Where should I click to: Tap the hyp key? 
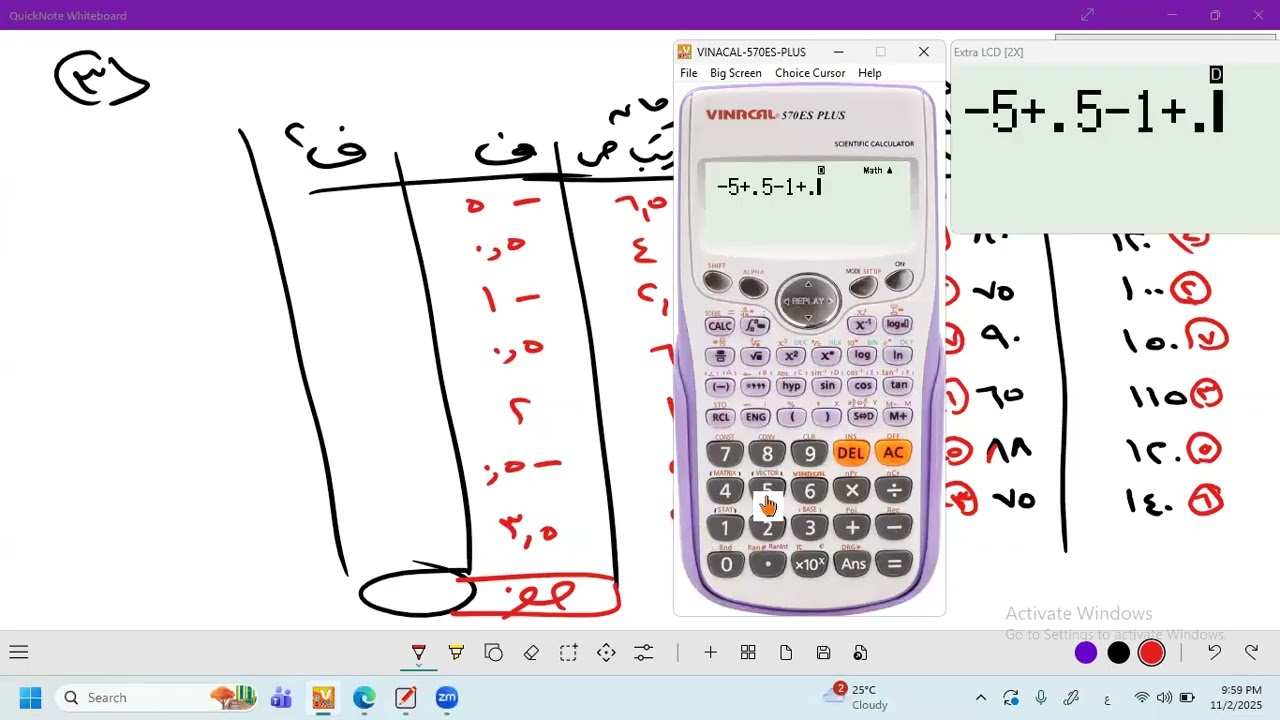tap(791, 386)
